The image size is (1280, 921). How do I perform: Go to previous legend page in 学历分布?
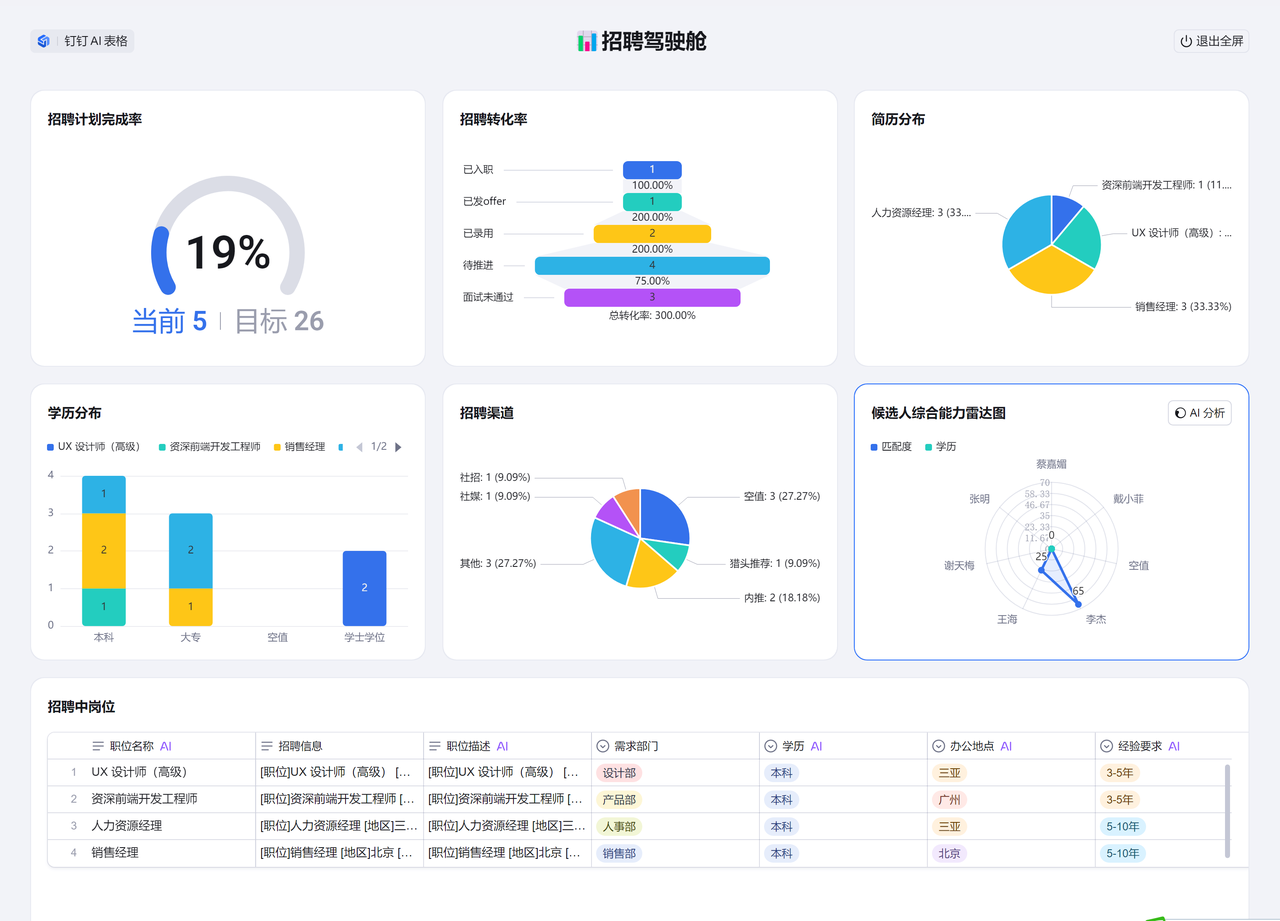pos(359,447)
